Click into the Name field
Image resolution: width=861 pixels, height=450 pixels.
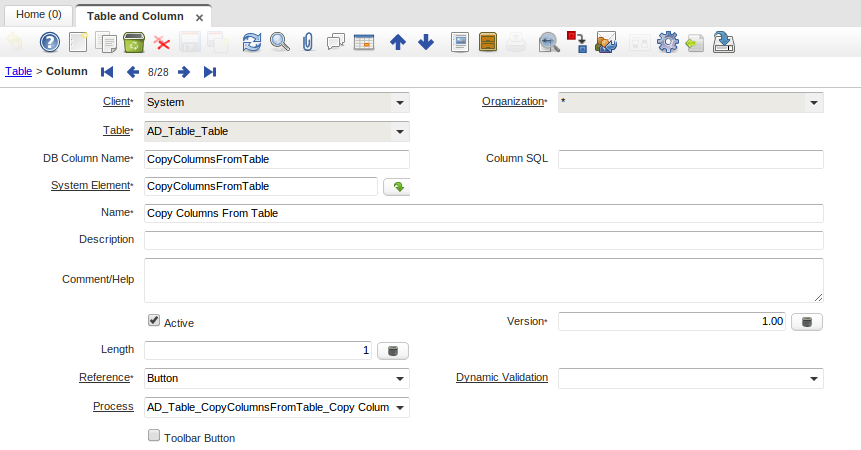484,213
